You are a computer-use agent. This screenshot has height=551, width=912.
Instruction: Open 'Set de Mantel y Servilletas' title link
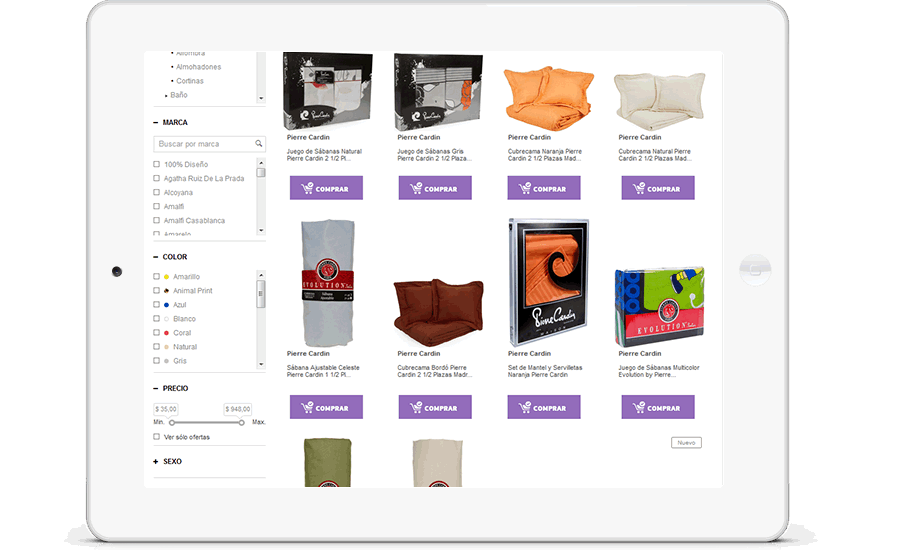pyautogui.click(x=545, y=371)
